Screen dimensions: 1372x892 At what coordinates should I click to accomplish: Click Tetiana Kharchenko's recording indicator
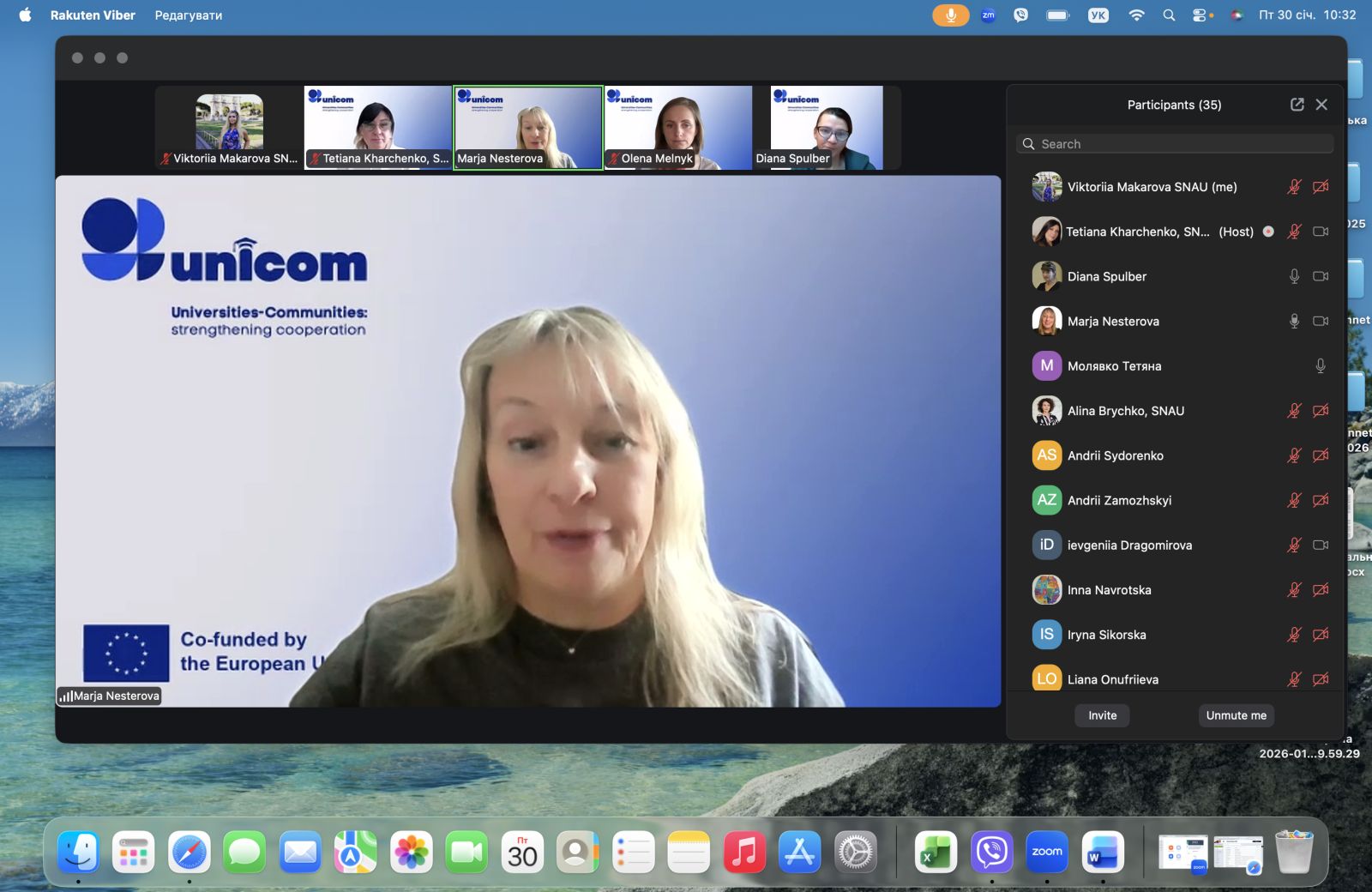click(1268, 232)
